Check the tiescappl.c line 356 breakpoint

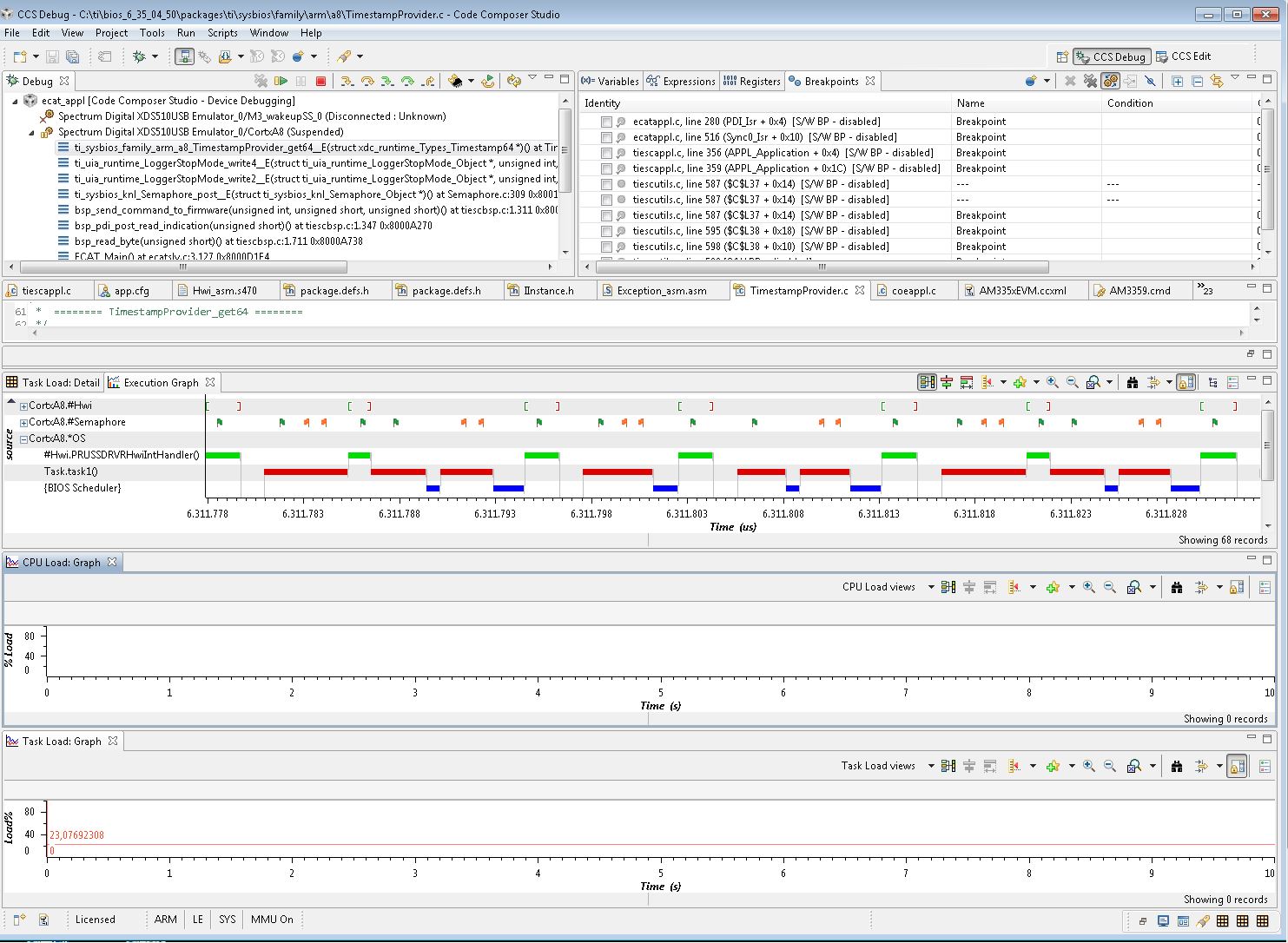point(606,154)
